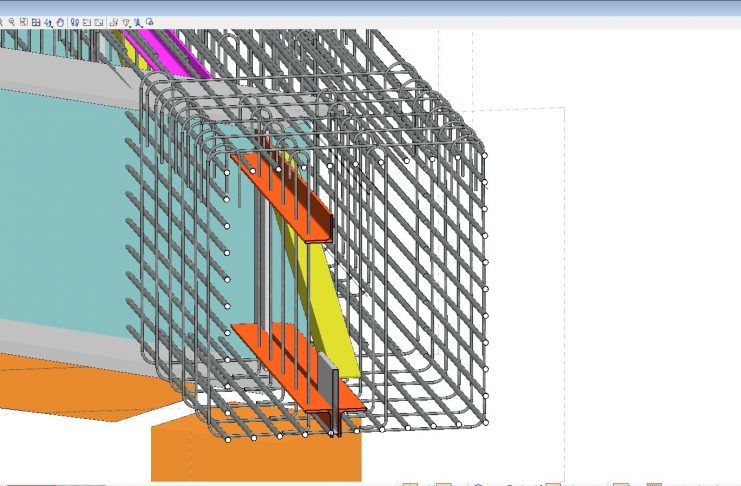The width and height of the screenshot is (741, 486).
Task: Click the second rectangular view icon before separator
Action: tap(99, 22)
